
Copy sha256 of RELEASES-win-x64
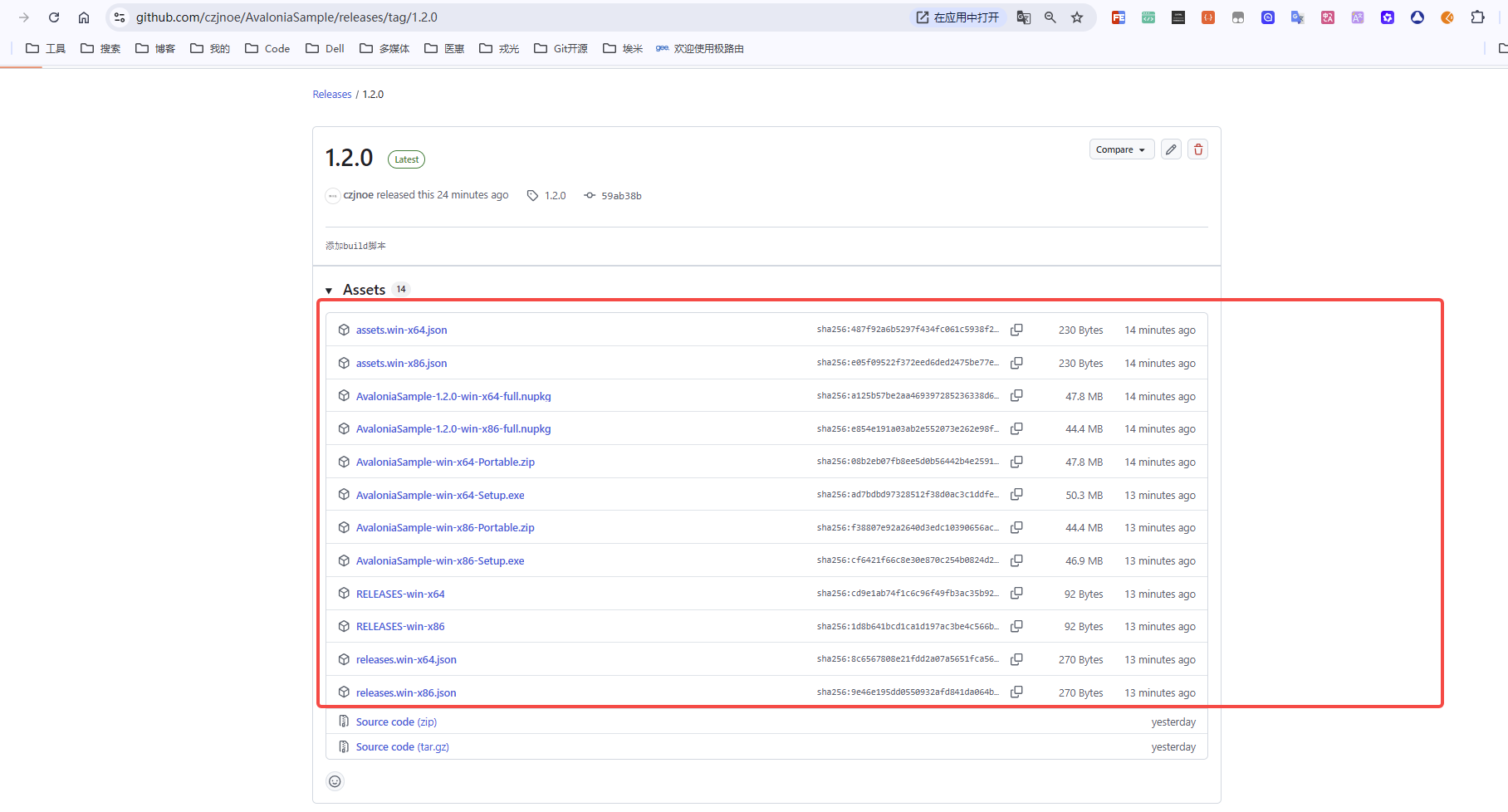click(x=1016, y=594)
